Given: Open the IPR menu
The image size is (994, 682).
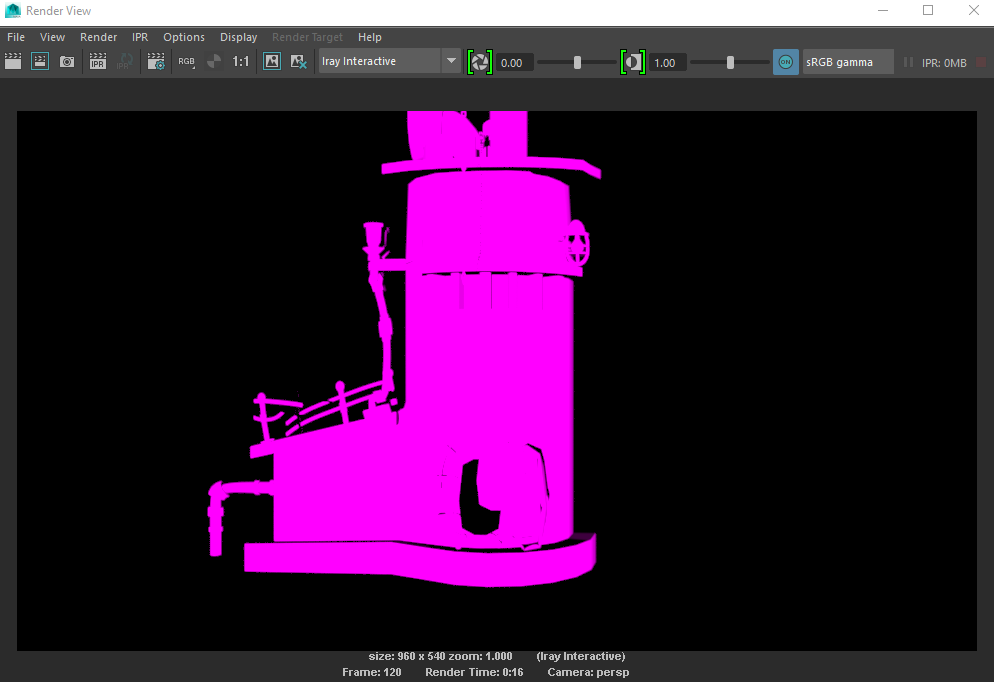Looking at the screenshot, I should (x=139, y=36).
